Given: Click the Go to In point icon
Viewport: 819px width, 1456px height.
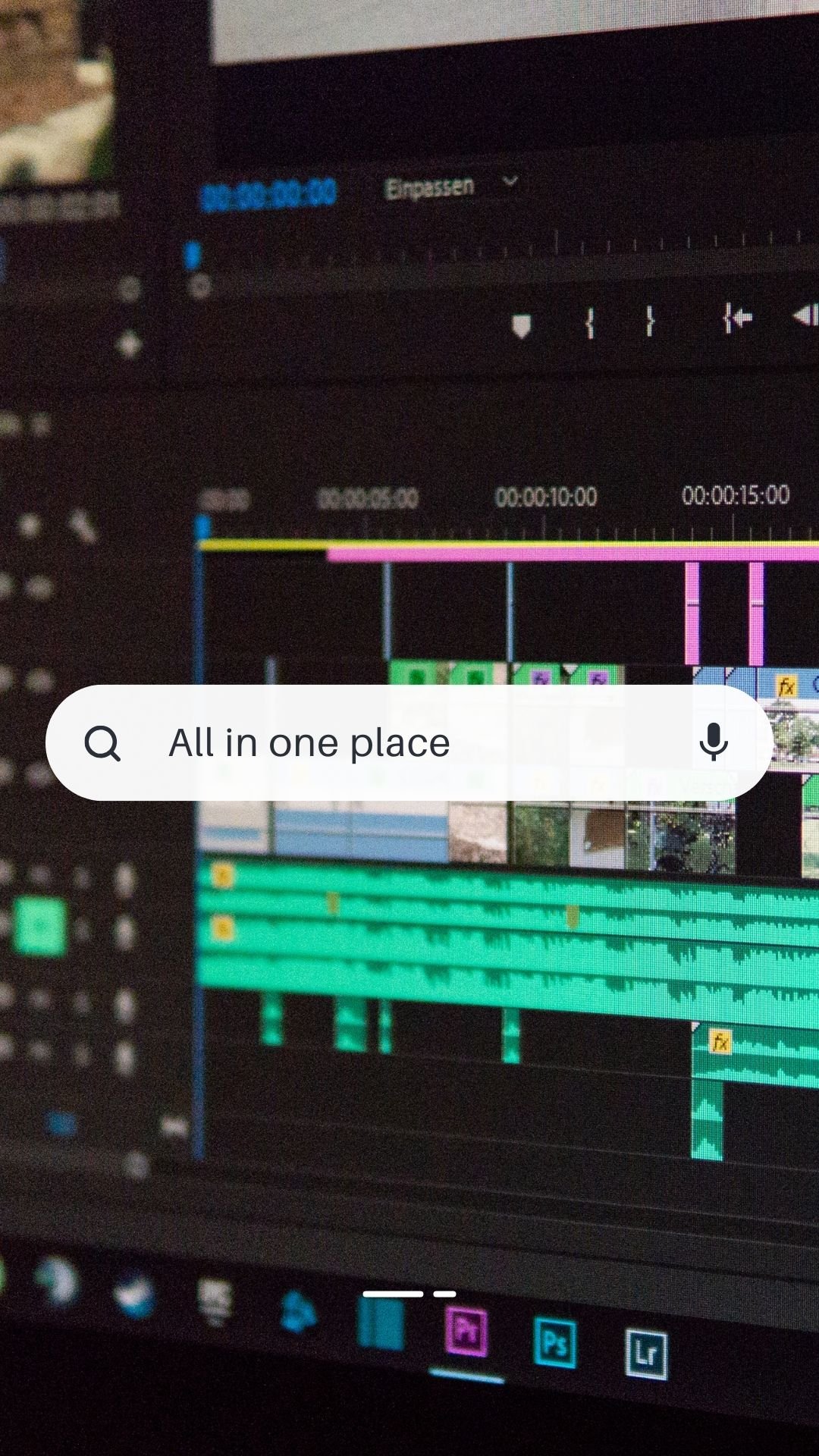Looking at the screenshot, I should (x=737, y=318).
